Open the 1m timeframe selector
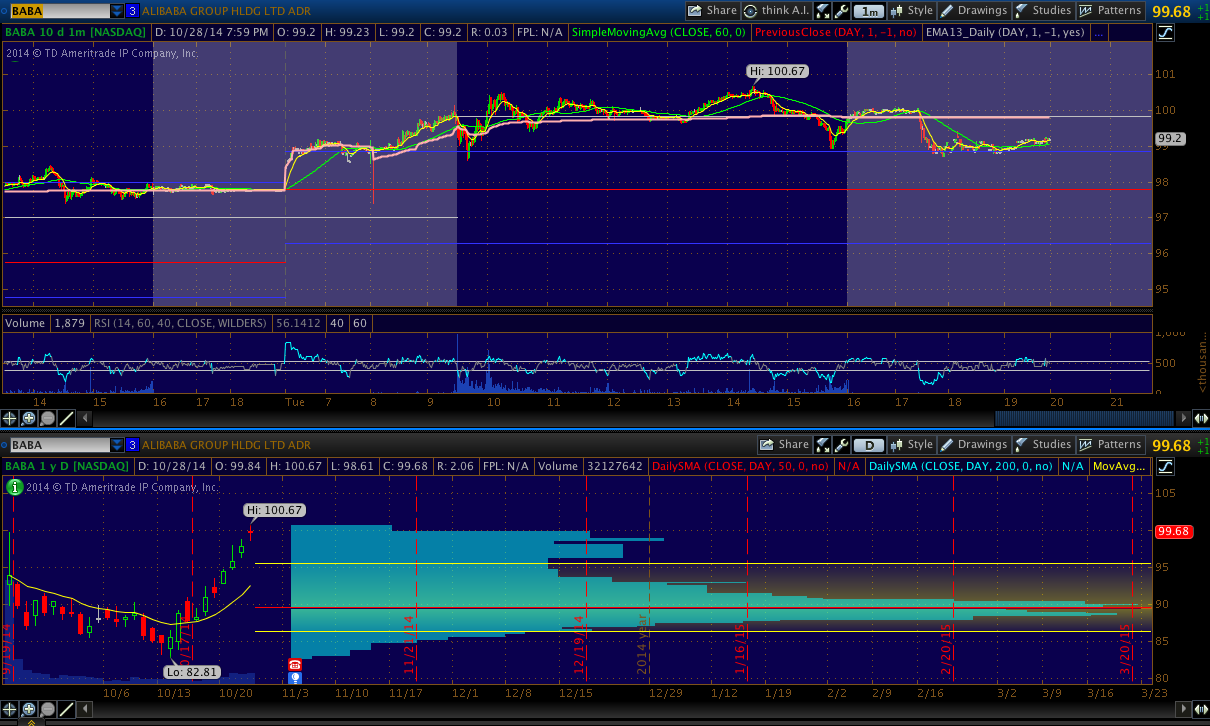Screen dimensions: 1210x726 [x=870, y=11]
